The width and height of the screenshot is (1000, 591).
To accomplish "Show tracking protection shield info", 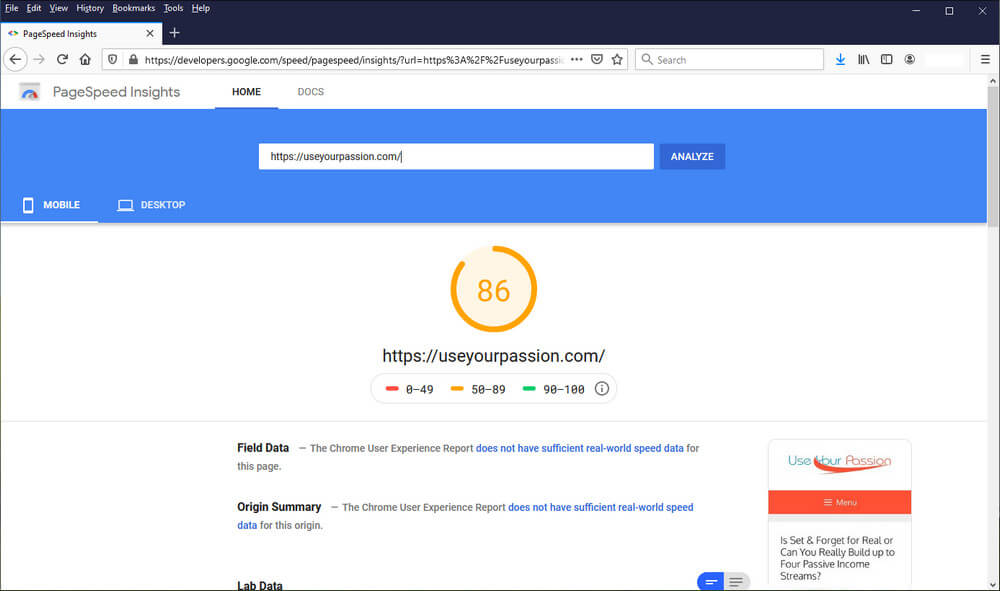I will [112, 59].
